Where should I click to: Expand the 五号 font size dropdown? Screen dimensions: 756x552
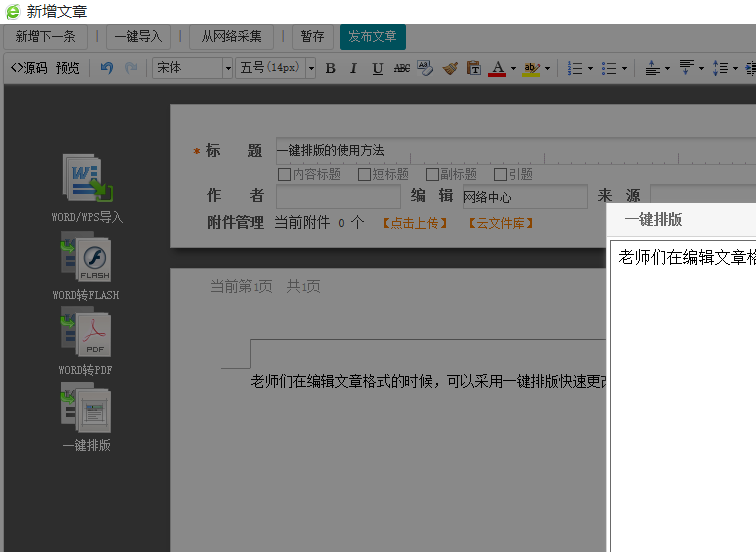[310, 68]
